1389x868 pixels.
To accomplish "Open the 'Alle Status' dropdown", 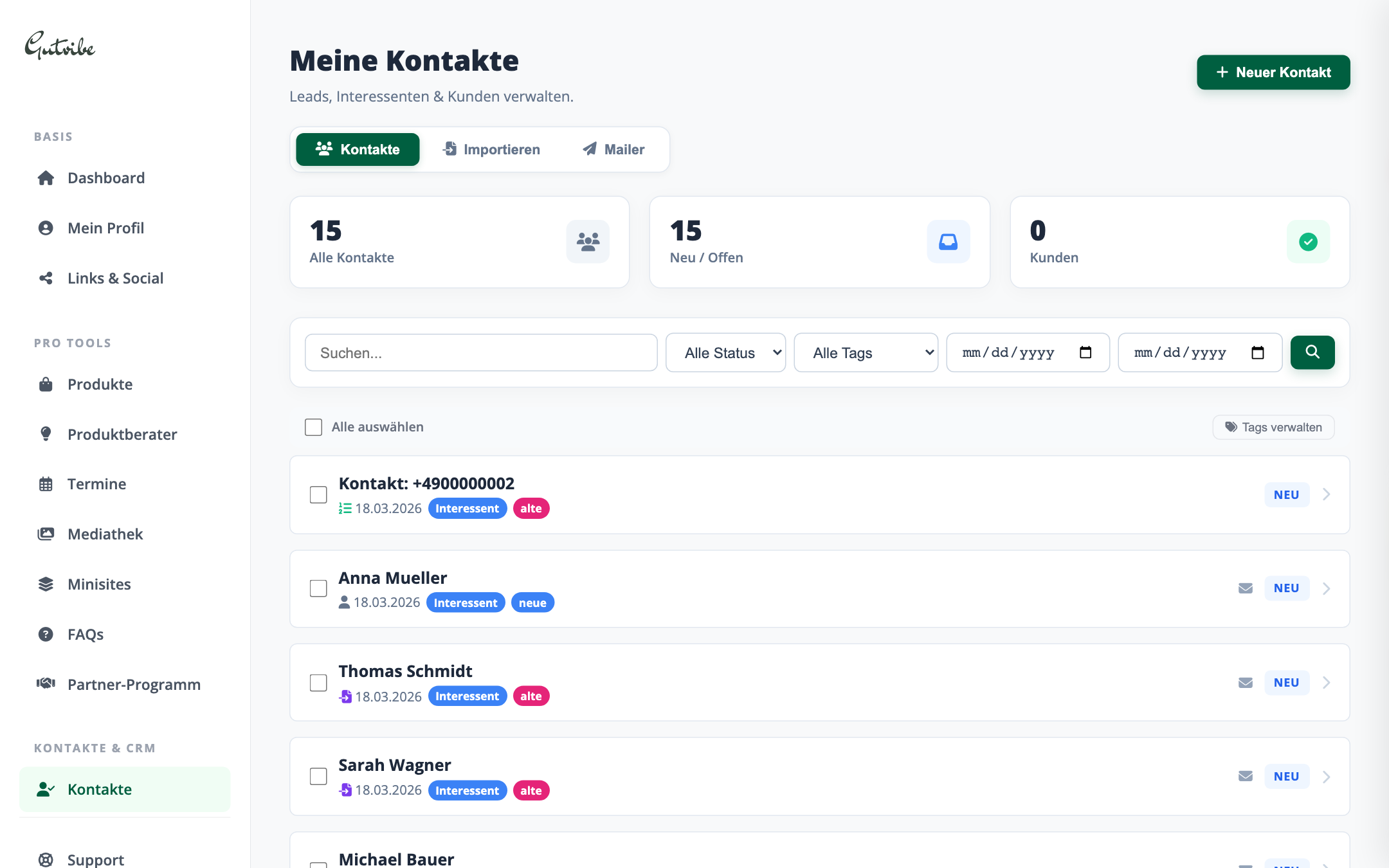I will point(725,352).
